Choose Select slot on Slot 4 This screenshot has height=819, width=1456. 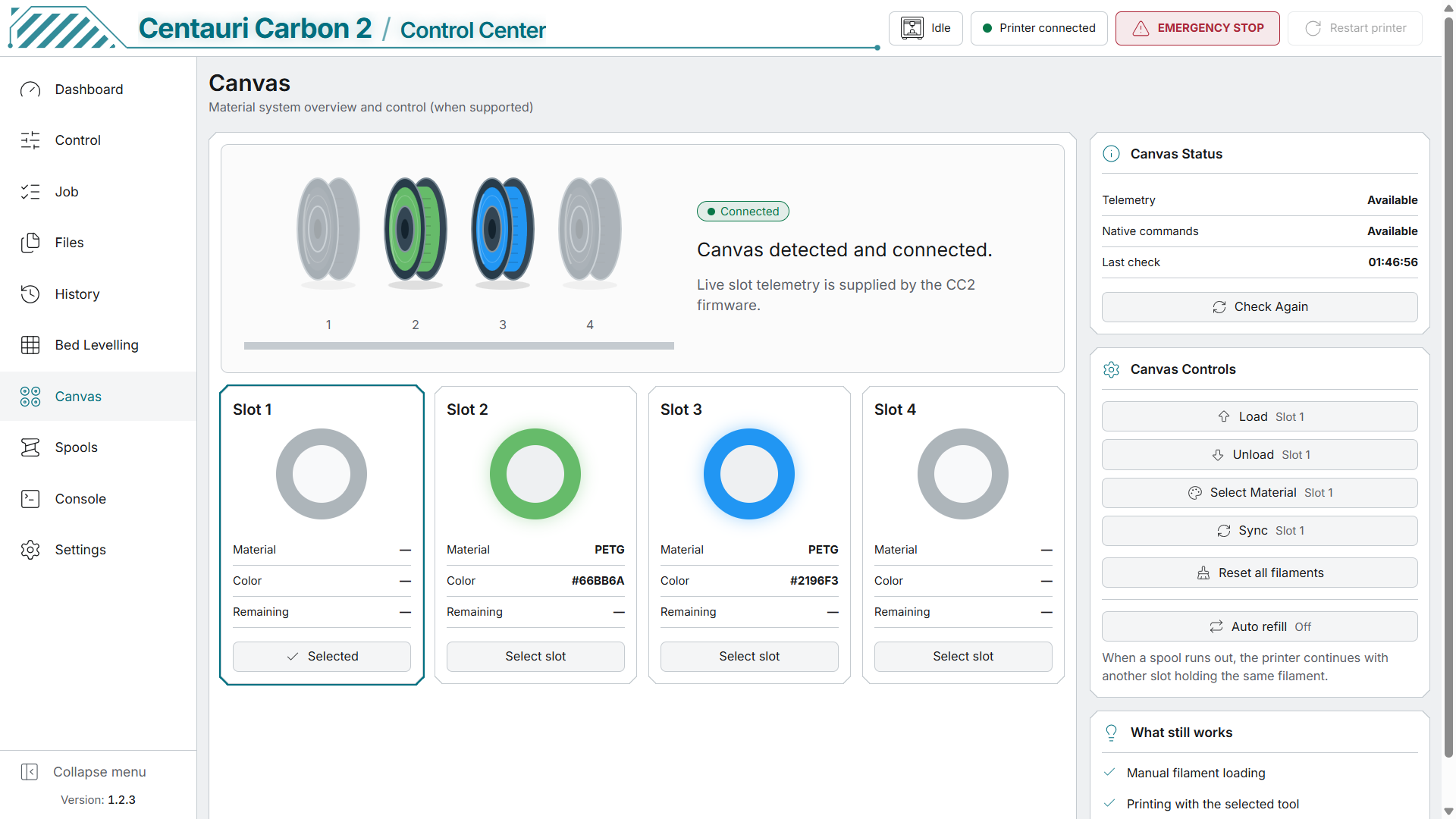click(x=963, y=657)
